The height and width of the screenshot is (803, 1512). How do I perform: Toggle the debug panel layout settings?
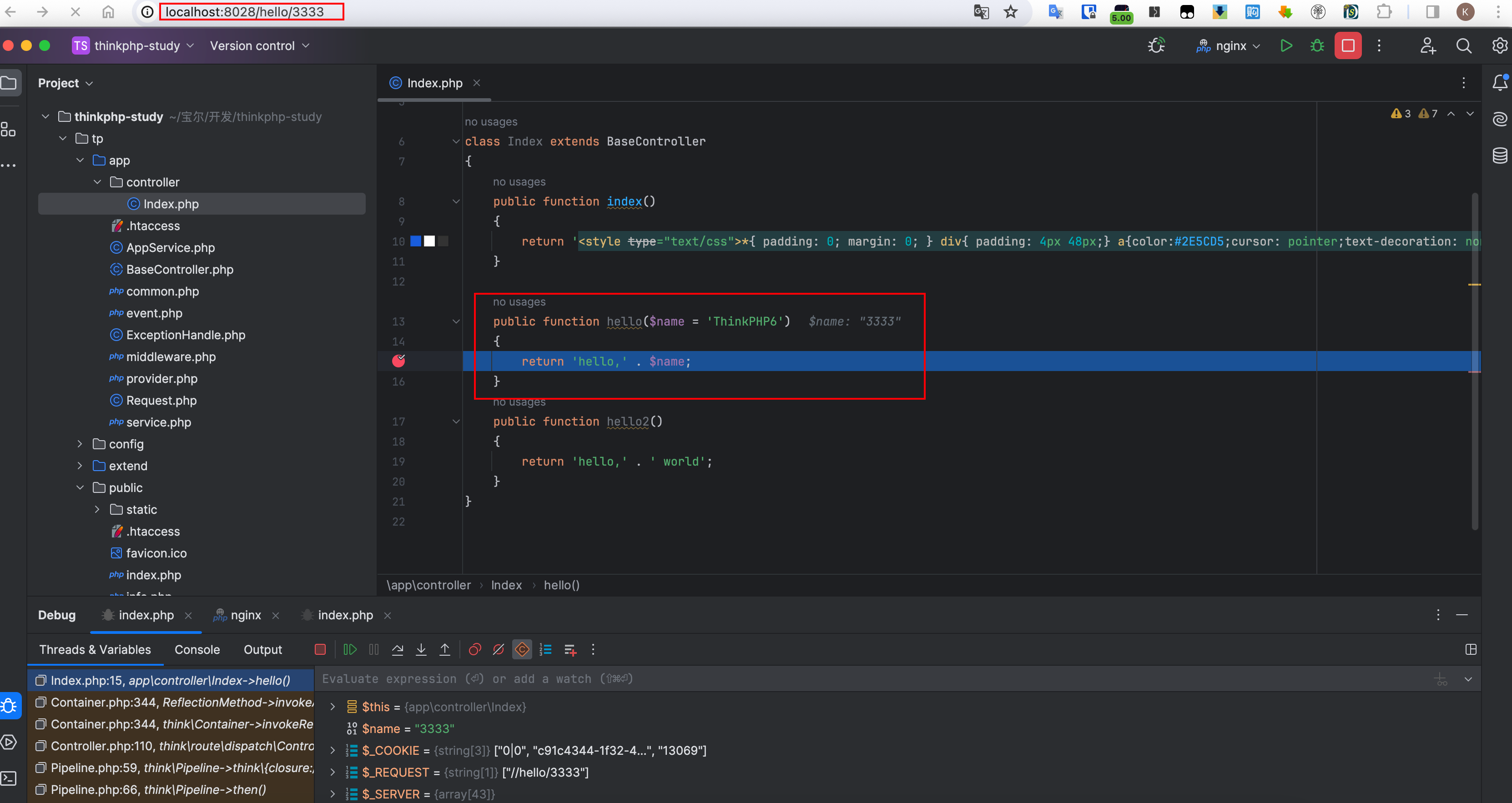click(x=1470, y=649)
